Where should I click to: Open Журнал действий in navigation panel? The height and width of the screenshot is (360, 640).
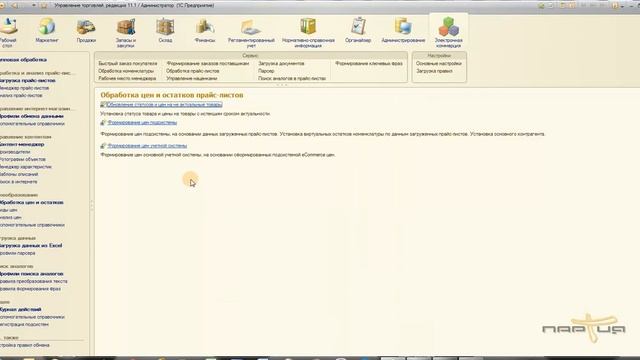pos(21,309)
